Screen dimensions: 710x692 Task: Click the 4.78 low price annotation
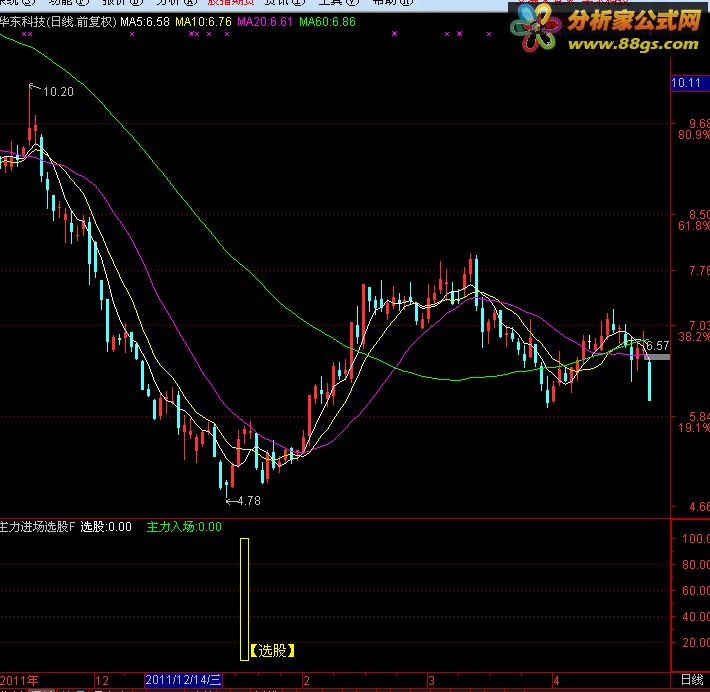(x=249, y=501)
